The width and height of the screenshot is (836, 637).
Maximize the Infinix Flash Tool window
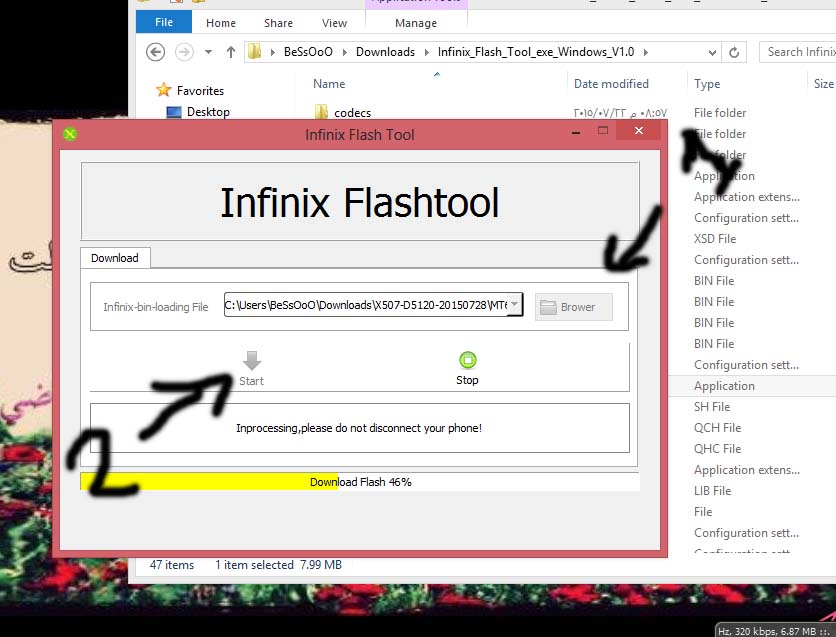(x=603, y=131)
